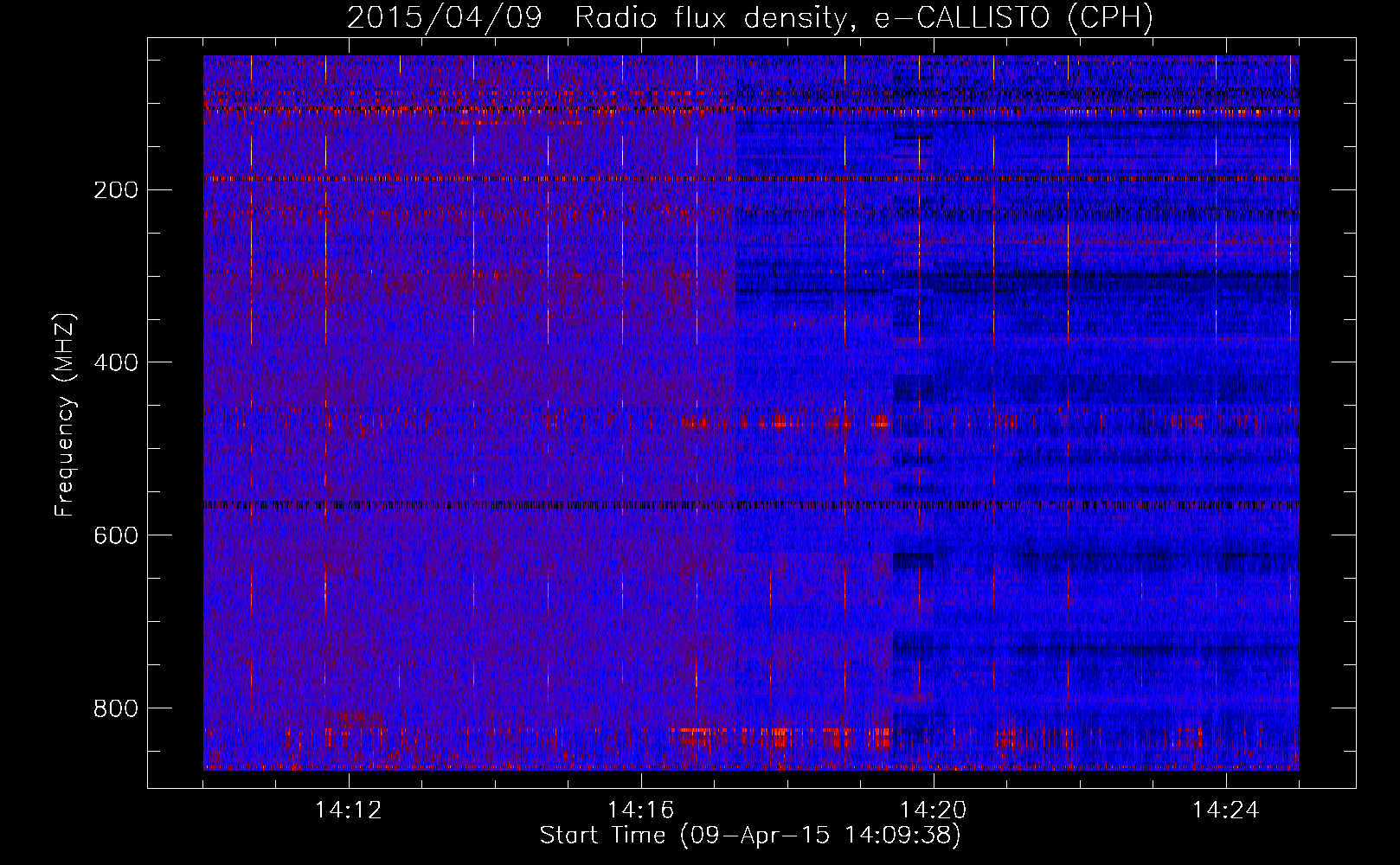Click the 'Start Time (09-Apr-15 14:09:38)' label

750,836
